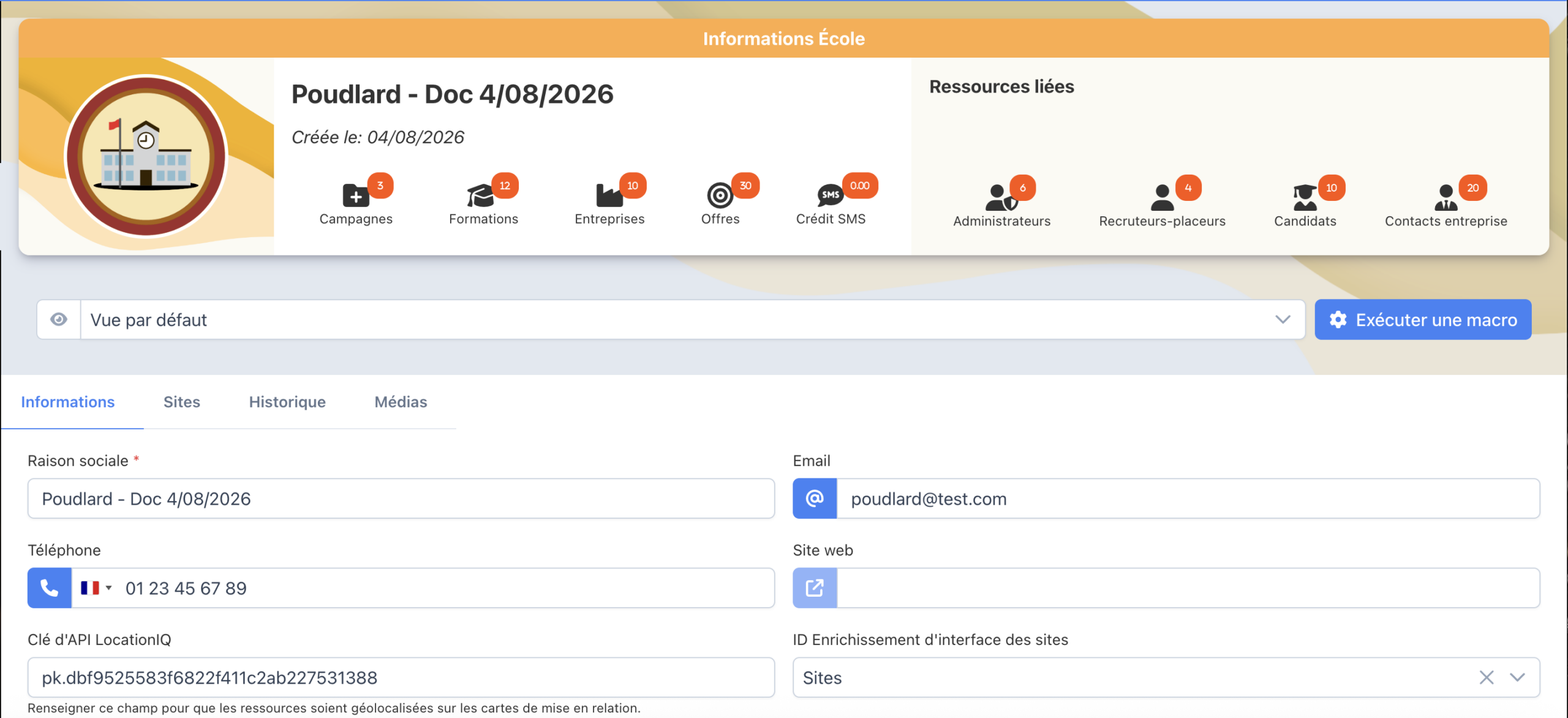
Task: Click the Campagnes label link
Action: [x=356, y=219]
